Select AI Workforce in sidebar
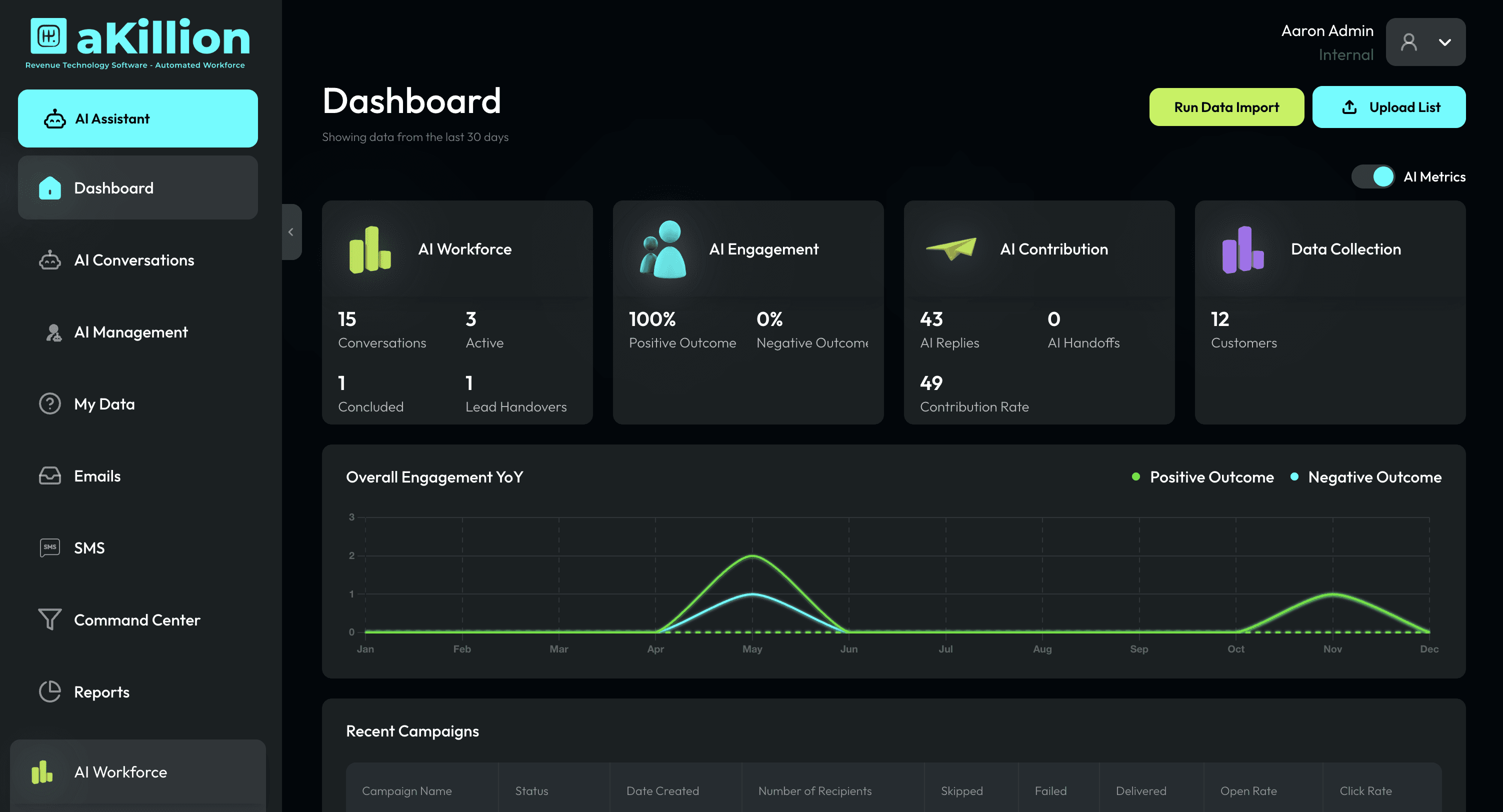 pos(120,772)
